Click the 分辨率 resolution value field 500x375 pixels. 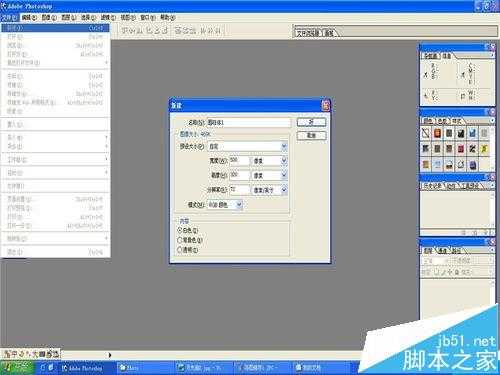(x=239, y=190)
